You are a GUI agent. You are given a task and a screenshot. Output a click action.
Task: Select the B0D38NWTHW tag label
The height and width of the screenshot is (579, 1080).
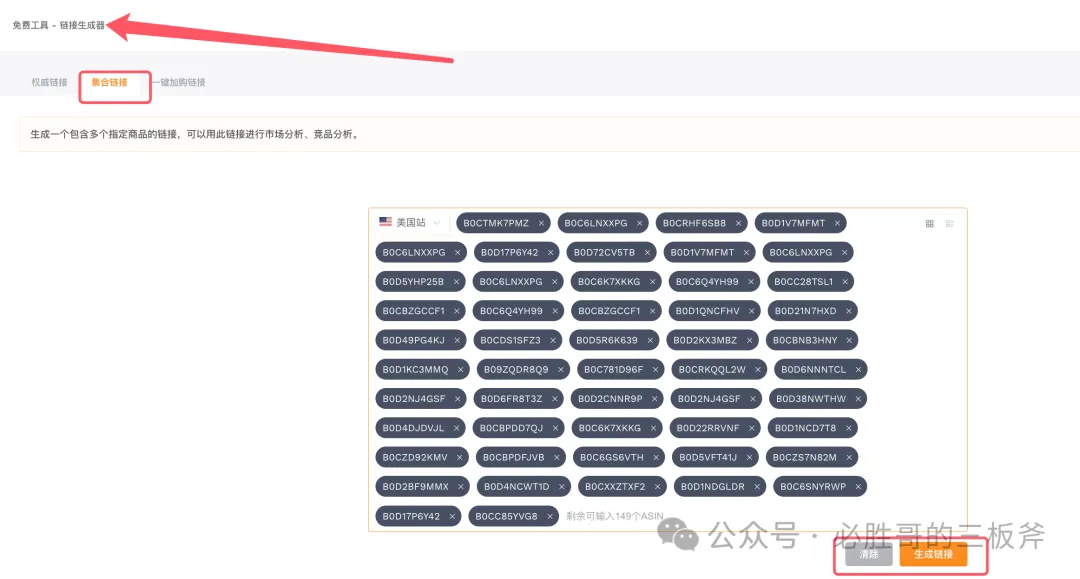(x=811, y=399)
